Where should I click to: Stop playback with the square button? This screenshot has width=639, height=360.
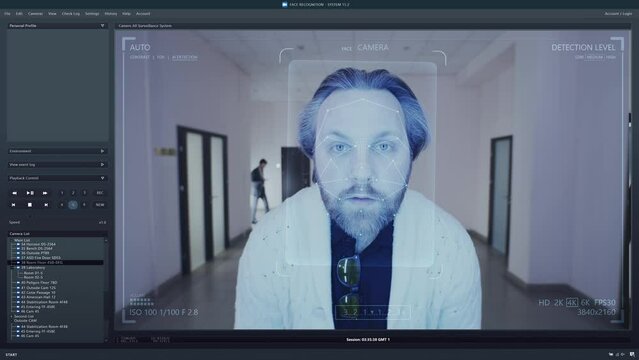30,205
